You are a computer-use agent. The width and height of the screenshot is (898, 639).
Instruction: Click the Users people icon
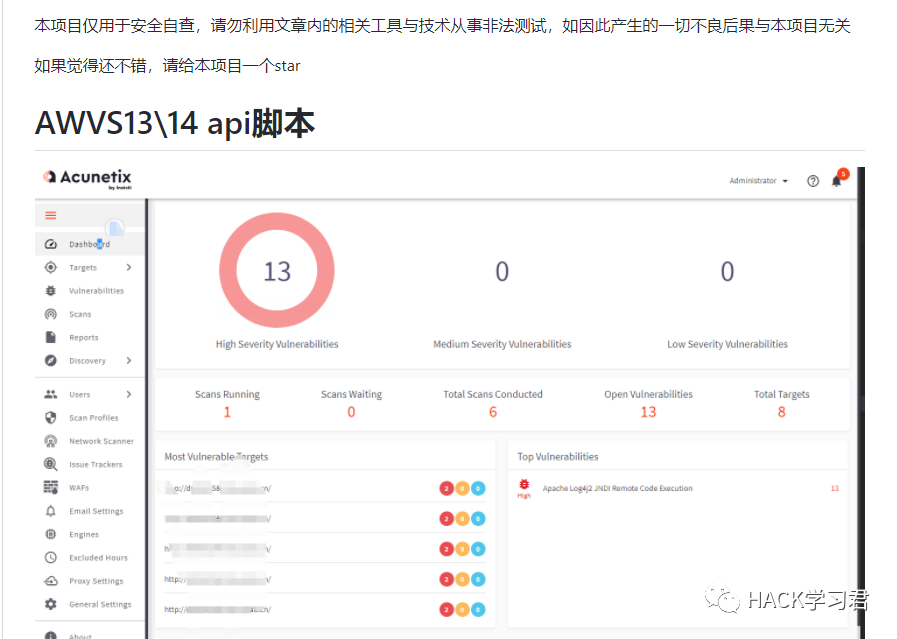tap(50, 395)
